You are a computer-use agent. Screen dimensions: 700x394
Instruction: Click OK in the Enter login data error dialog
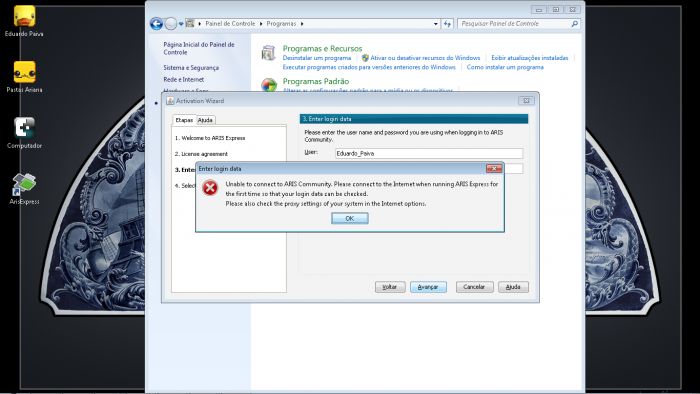(350, 218)
